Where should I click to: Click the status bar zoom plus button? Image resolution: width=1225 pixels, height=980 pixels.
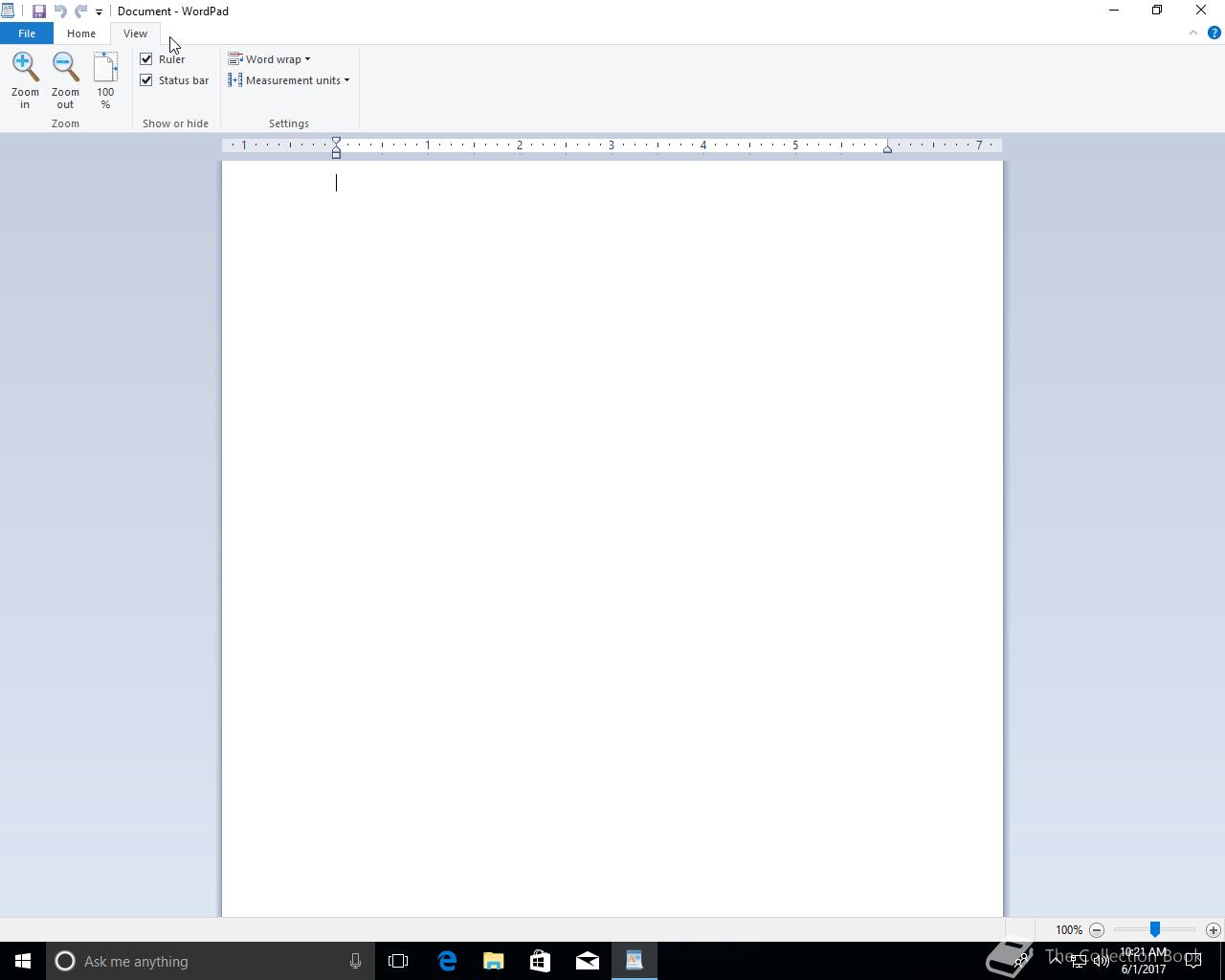[x=1214, y=930]
